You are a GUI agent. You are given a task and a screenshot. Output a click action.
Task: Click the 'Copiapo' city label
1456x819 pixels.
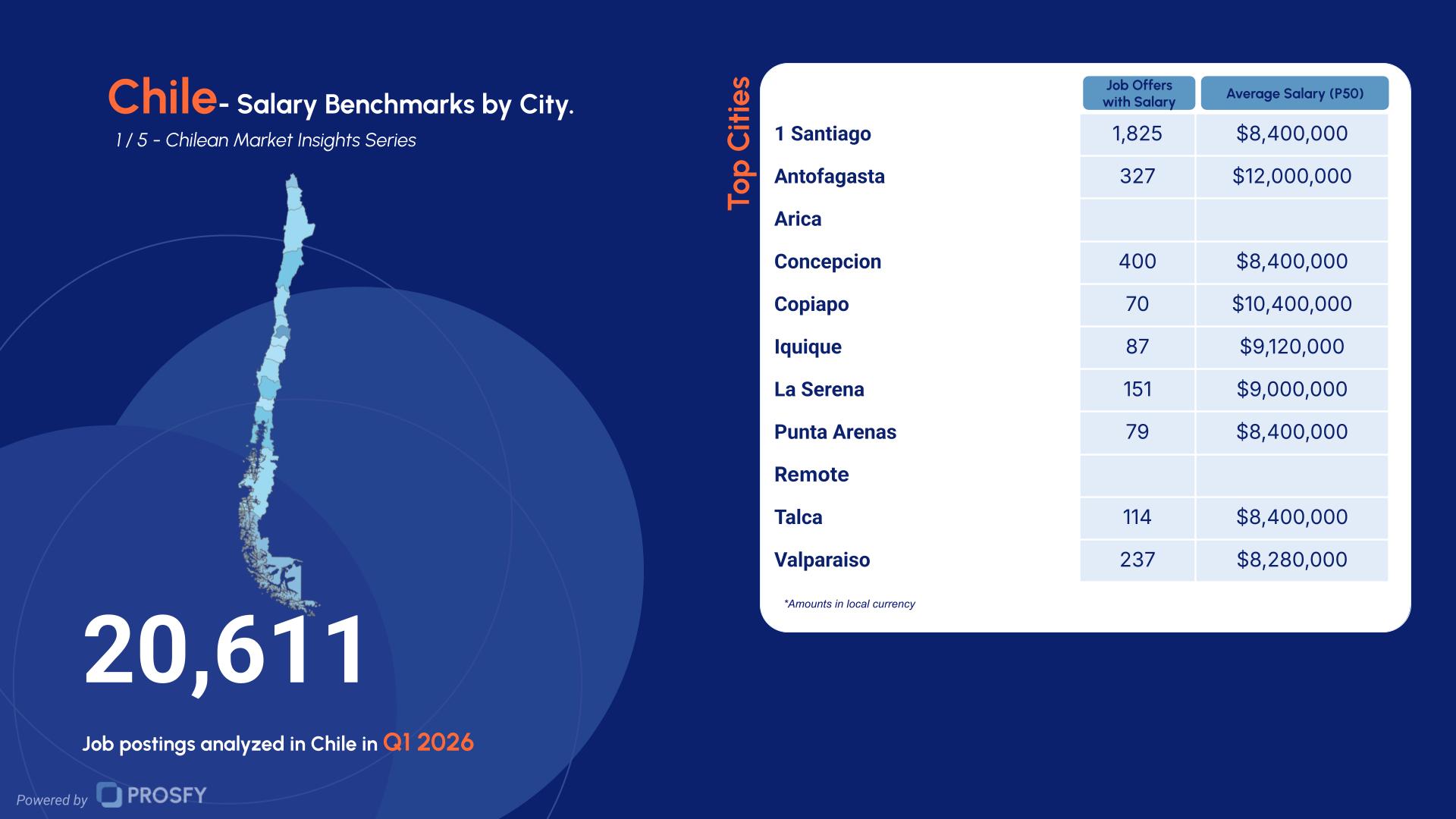pyautogui.click(x=811, y=304)
